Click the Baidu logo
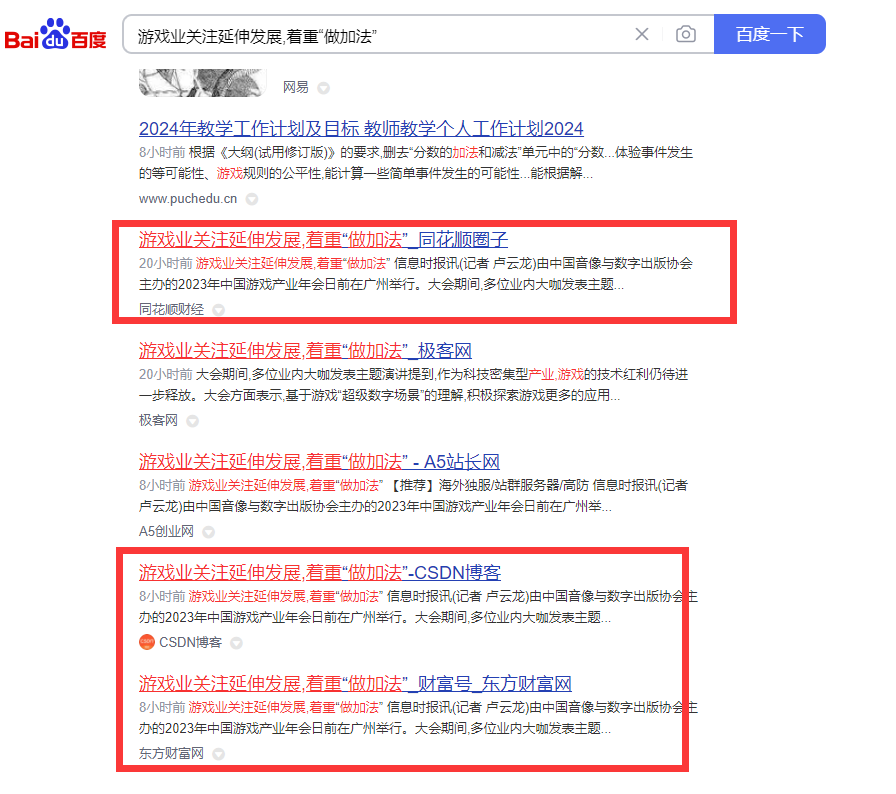Viewport: 896px width, 794px height. [x=55, y=34]
